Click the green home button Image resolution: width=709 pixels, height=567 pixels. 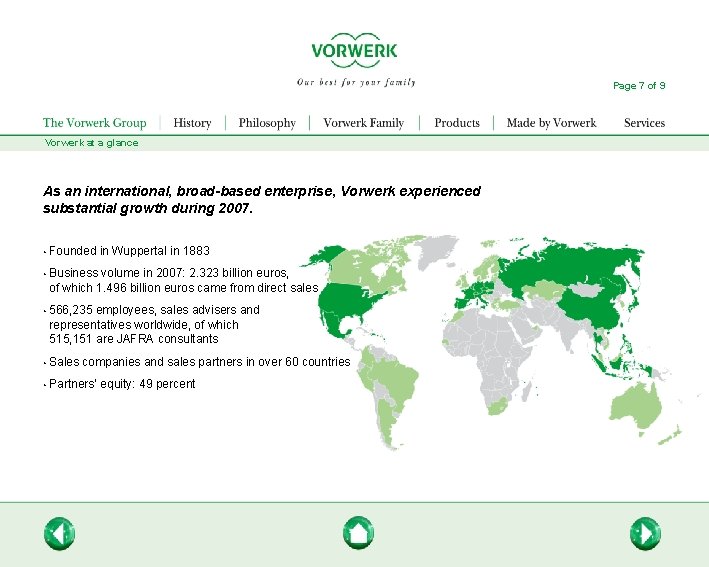click(358, 533)
